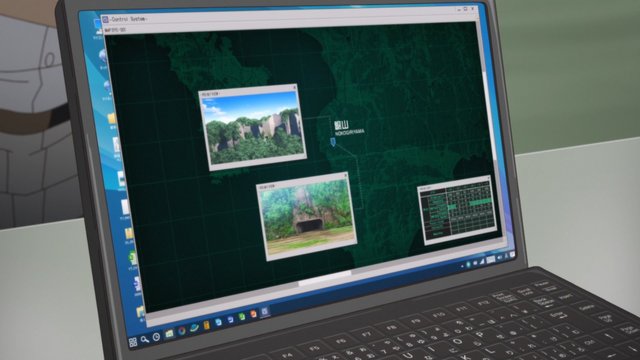The image size is (640, 360).
Task: Click the yellow-orange taskbar app icon
Action: pyautogui.click(x=207, y=325)
